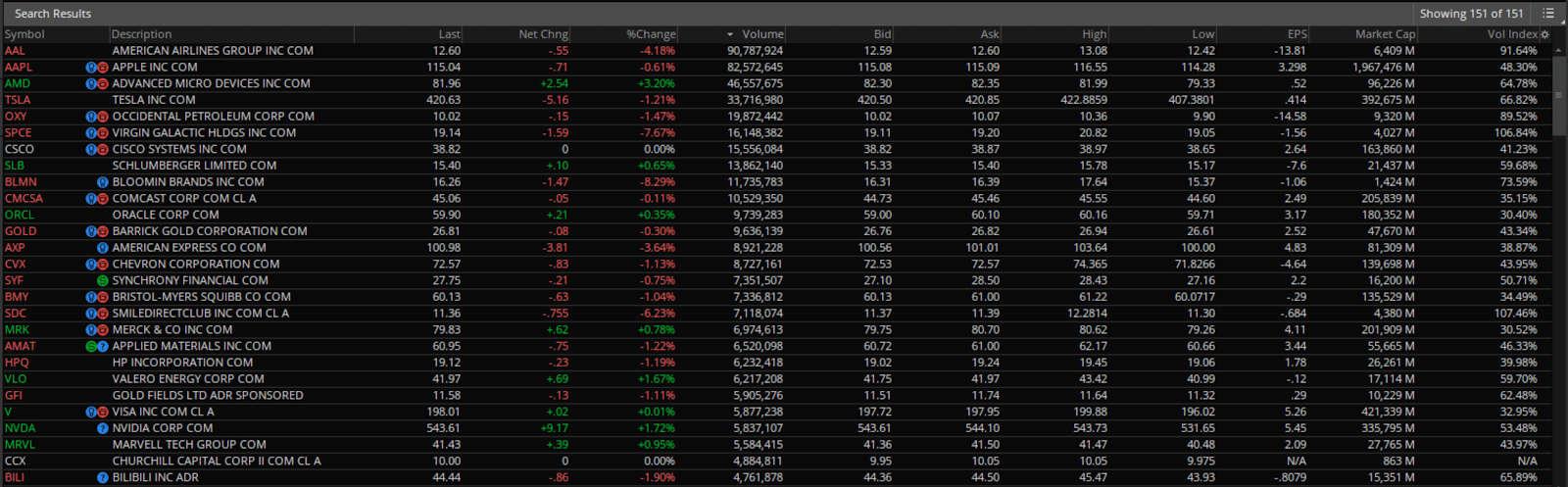Click Tesla Inc Com description
Image resolution: width=1568 pixels, height=487 pixels.
point(154,100)
